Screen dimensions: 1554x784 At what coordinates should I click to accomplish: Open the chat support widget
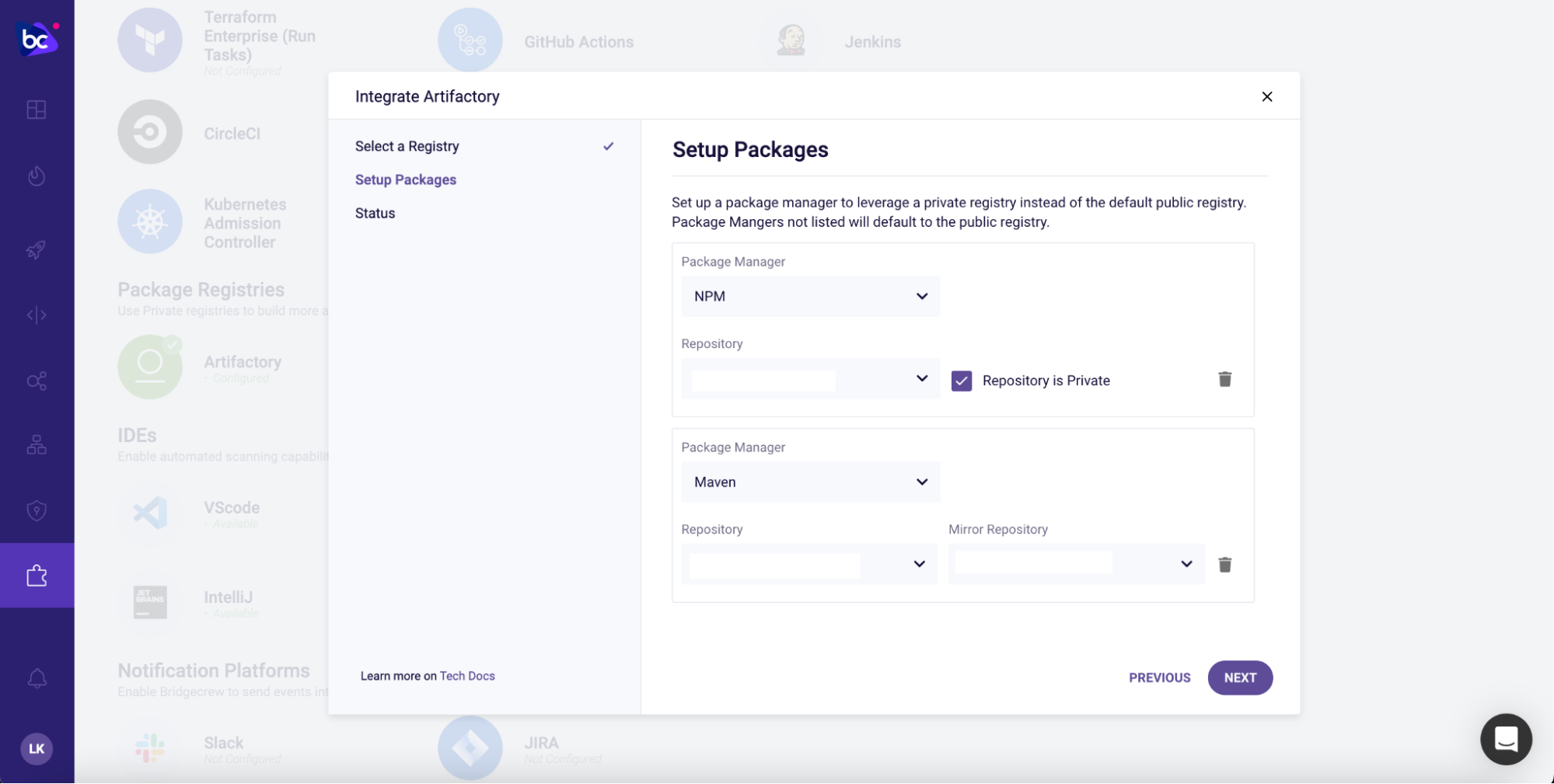pos(1505,739)
